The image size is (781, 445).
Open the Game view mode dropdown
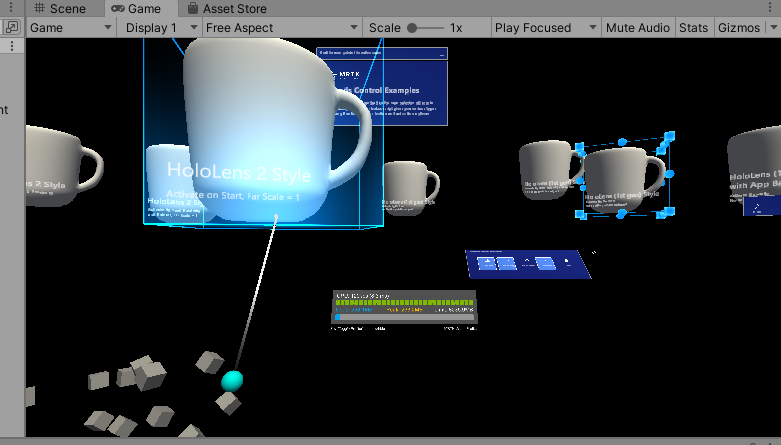click(71, 28)
